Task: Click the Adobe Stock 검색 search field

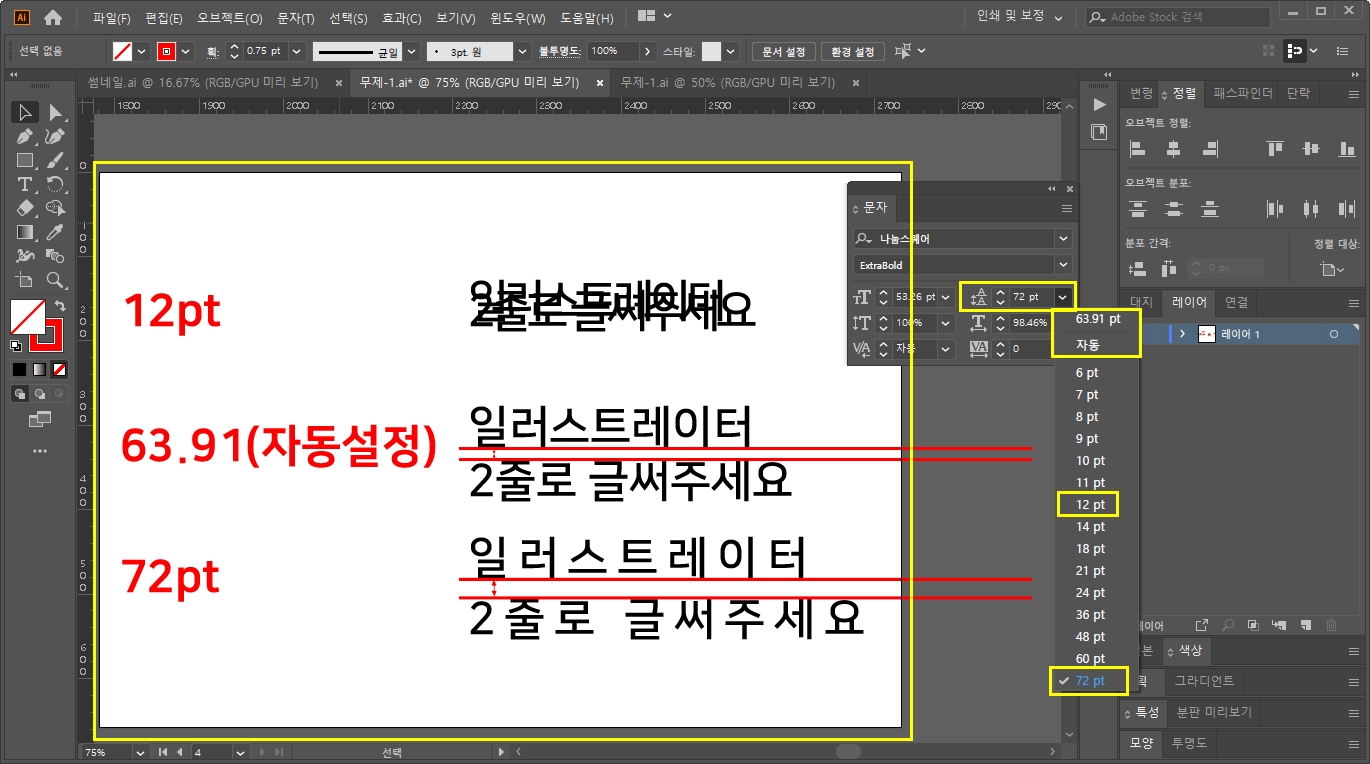Action: point(1177,17)
